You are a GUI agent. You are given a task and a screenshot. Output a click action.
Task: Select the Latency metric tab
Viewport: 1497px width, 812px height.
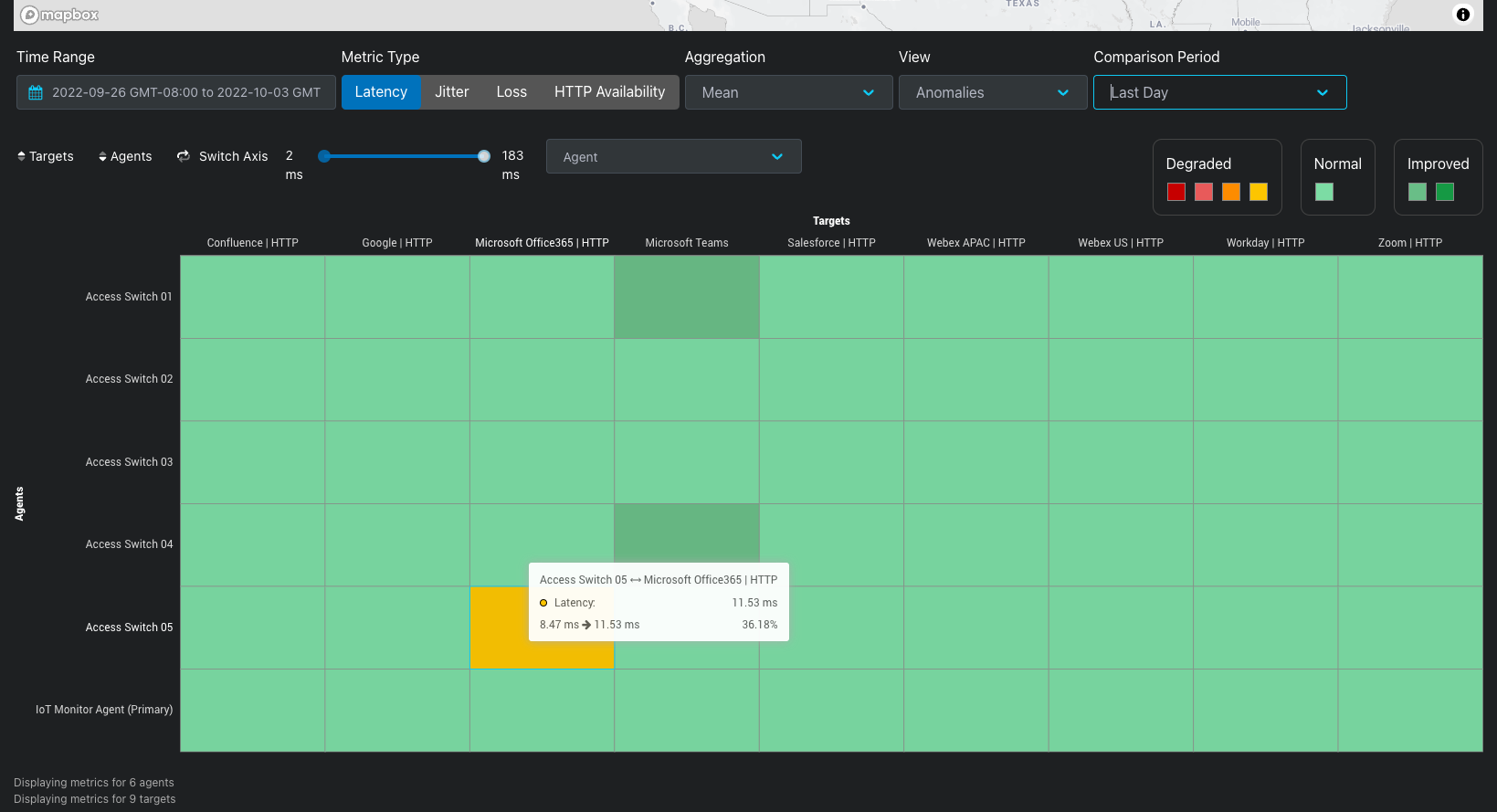coord(381,91)
